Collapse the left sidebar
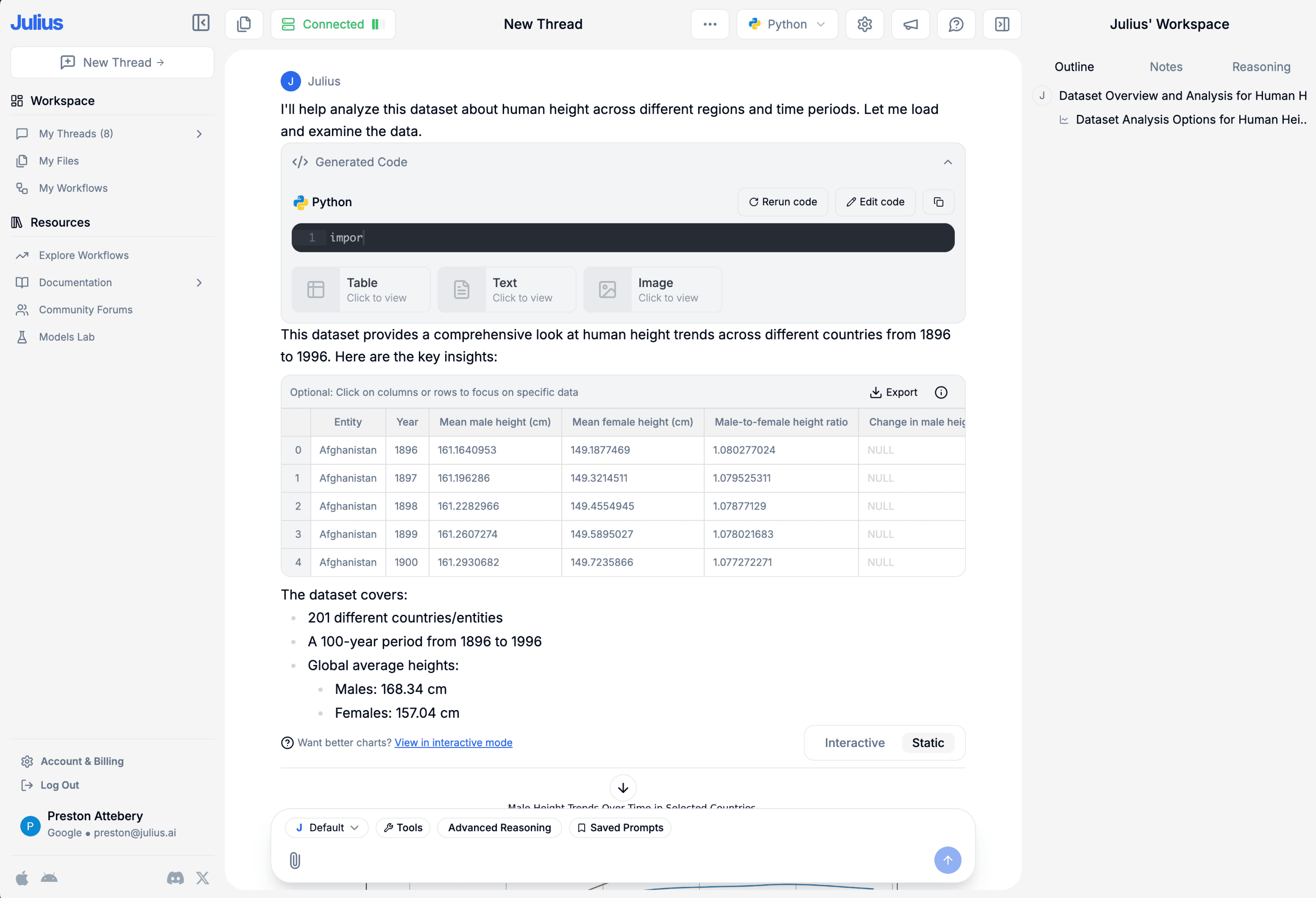 pyautogui.click(x=201, y=24)
